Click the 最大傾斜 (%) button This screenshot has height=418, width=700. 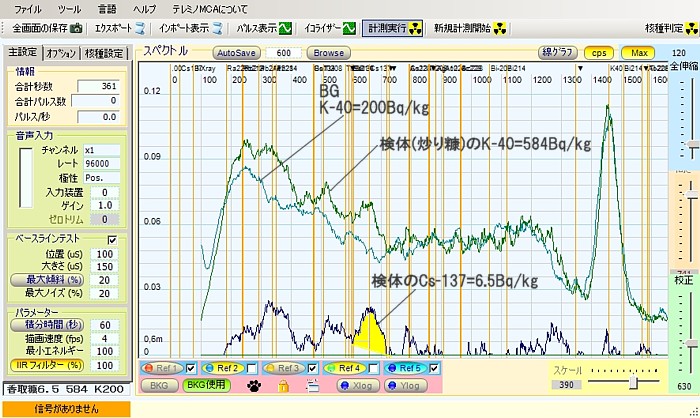coord(47,280)
